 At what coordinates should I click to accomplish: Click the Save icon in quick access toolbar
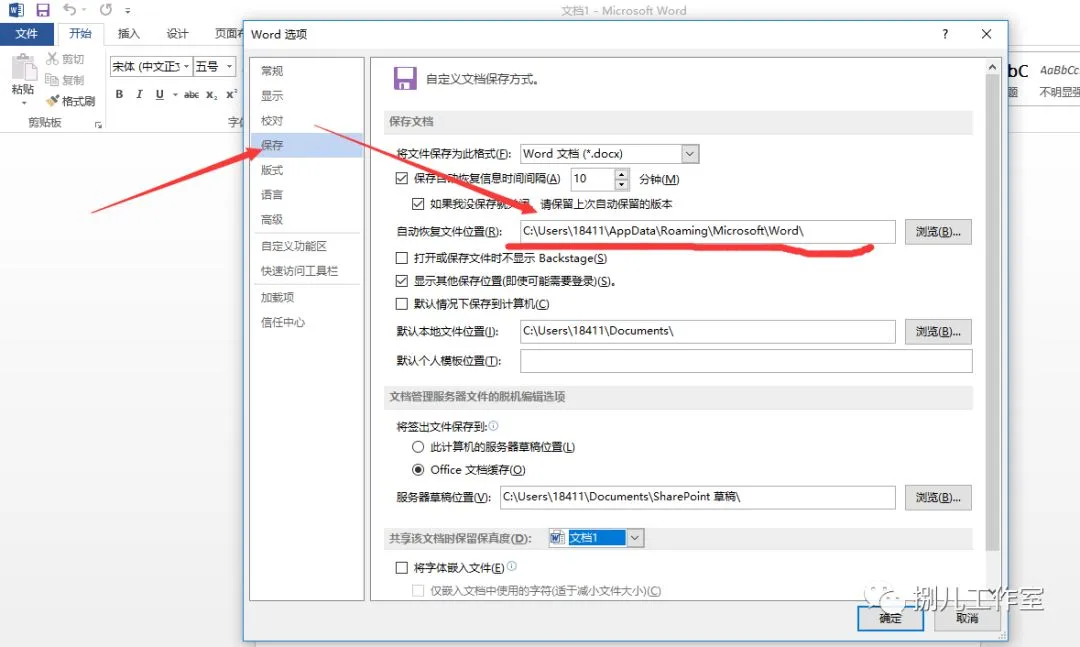tap(43, 10)
